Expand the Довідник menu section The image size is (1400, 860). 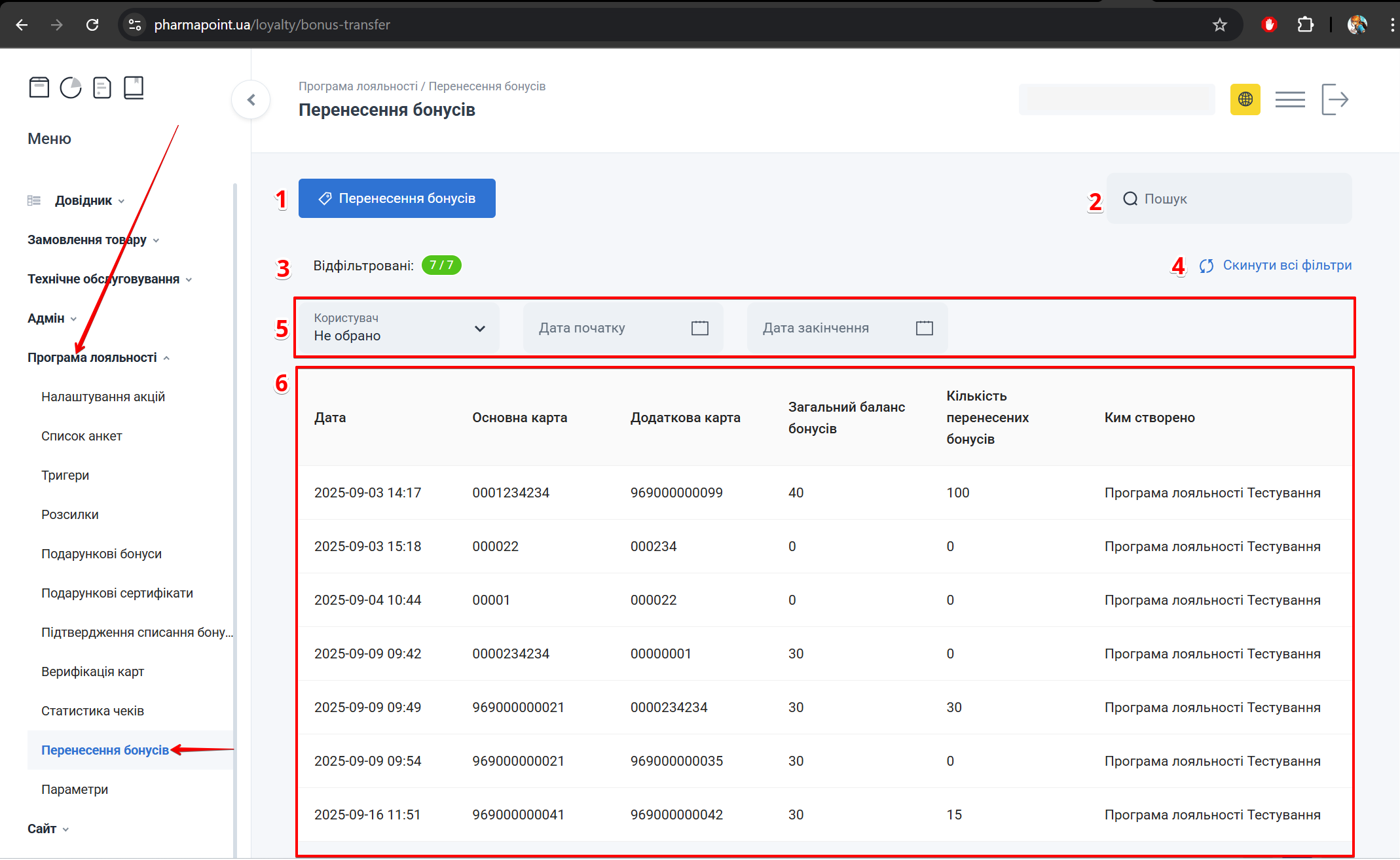point(83,200)
